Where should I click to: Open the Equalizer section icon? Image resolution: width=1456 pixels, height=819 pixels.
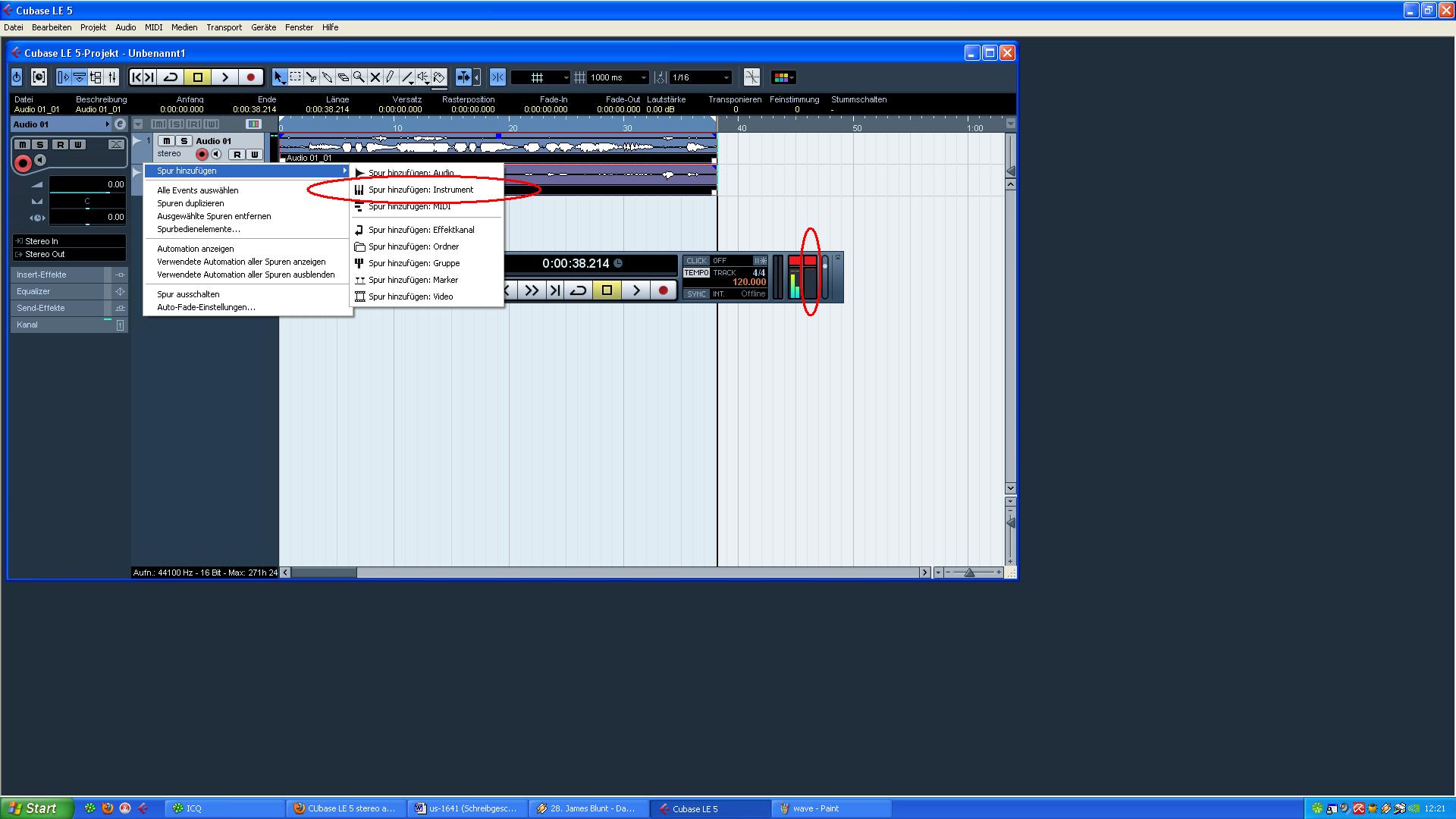pos(120,291)
